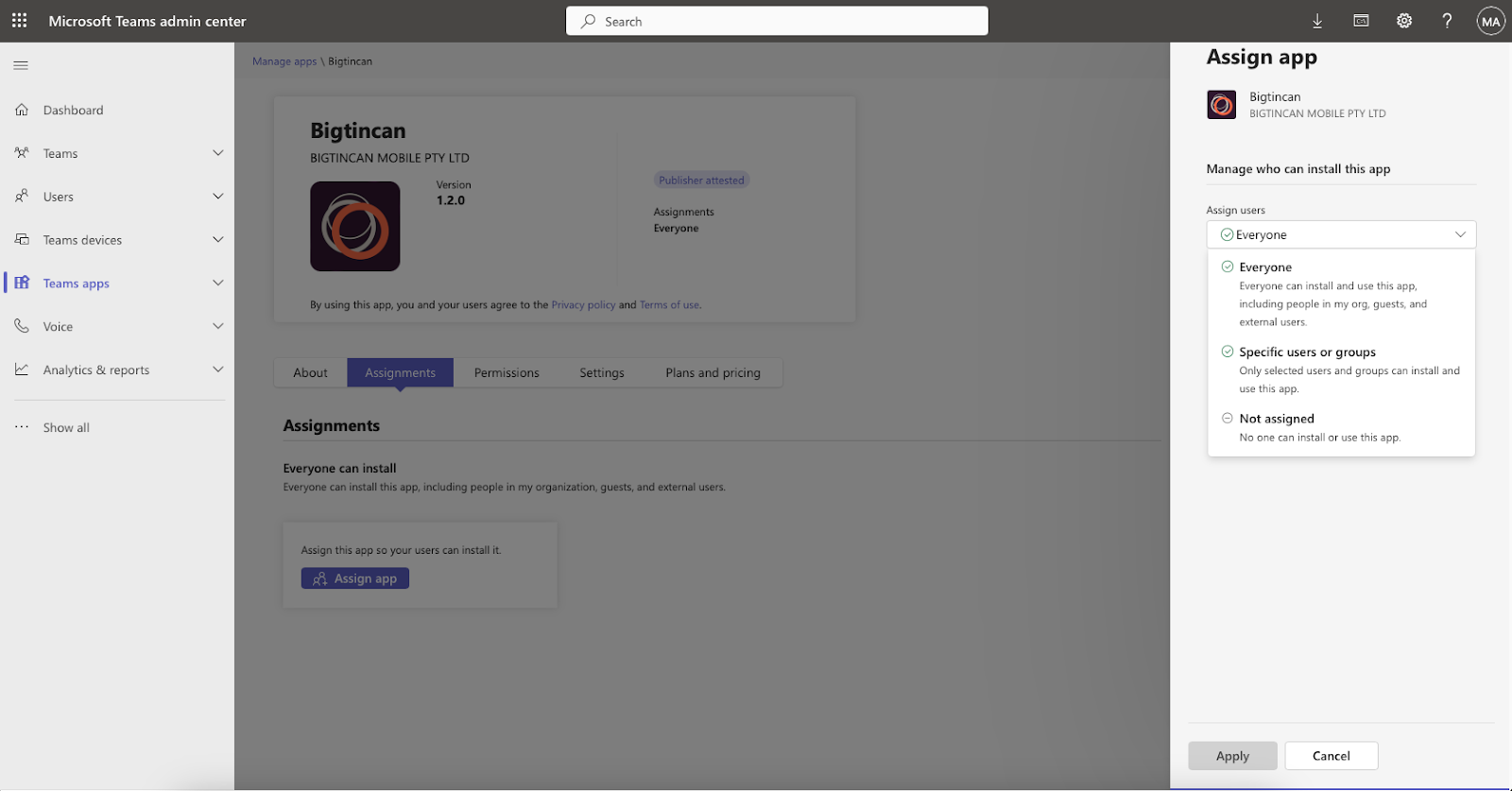
Task: Click the Users sidebar icon
Action: pyautogui.click(x=22, y=197)
